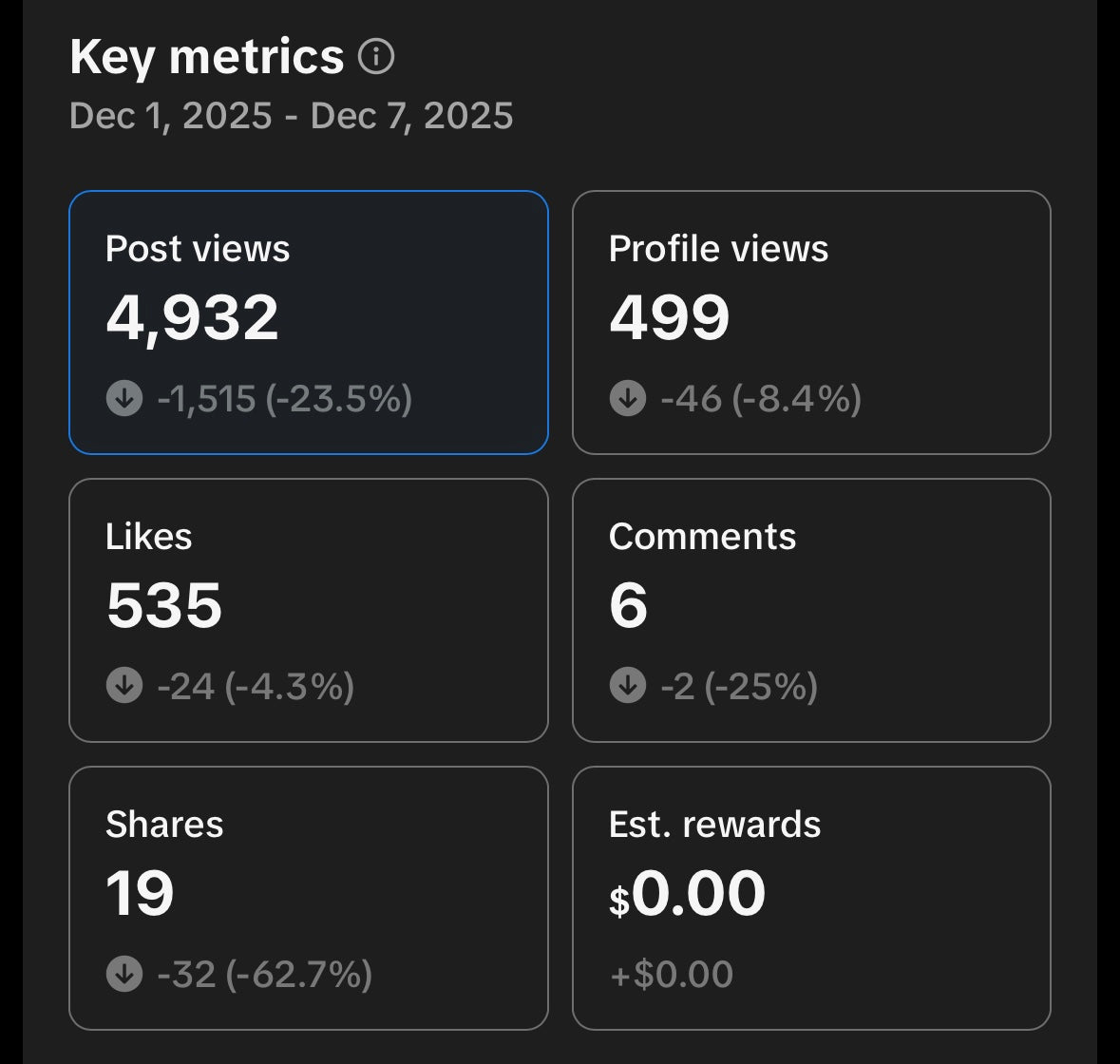Click the down arrow icon in Shares card
The width and height of the screenshot is (1120, 1064).
124,974
